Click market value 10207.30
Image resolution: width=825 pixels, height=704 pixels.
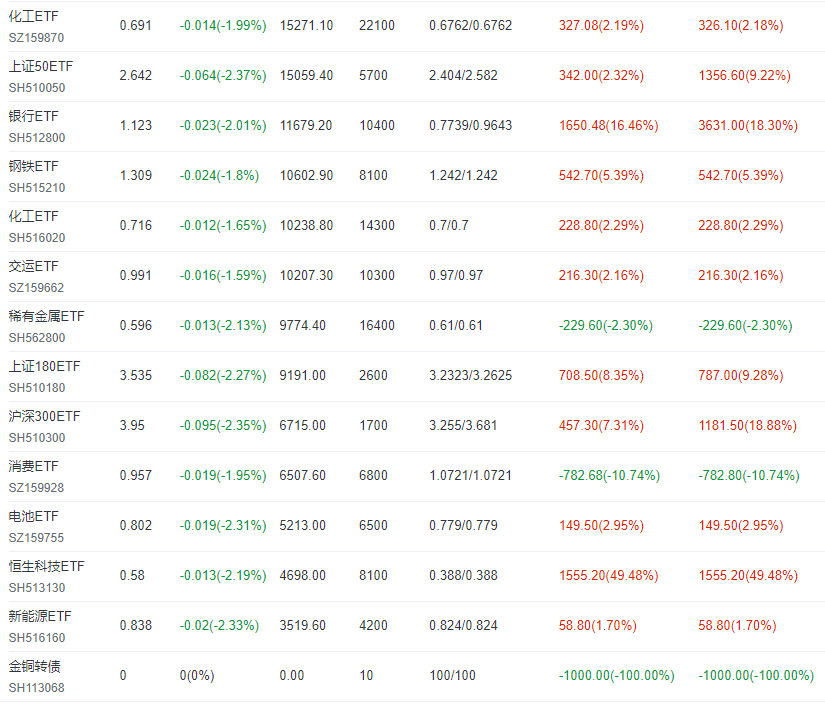click(306, 276)
